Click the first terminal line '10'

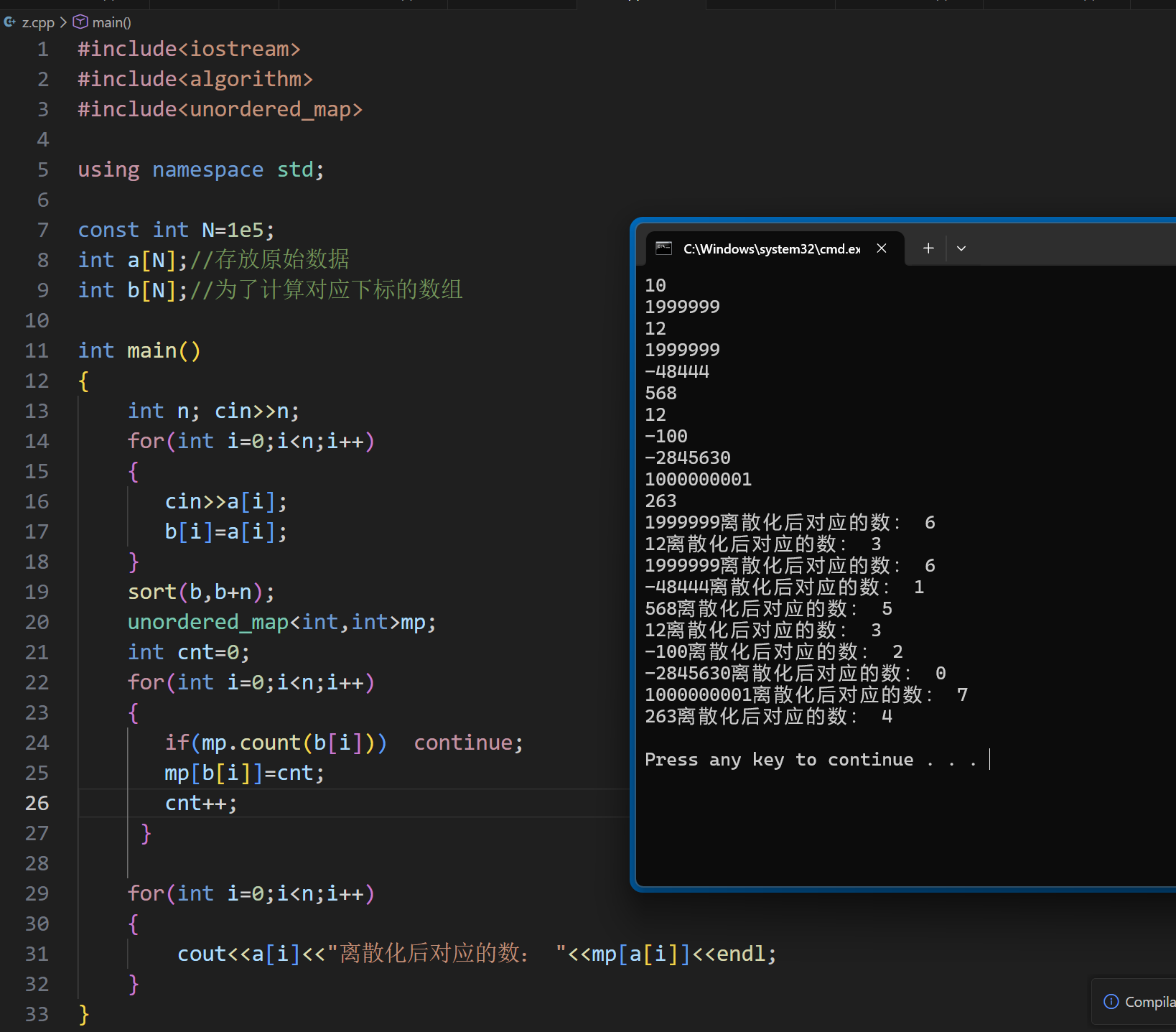point(655,285)
